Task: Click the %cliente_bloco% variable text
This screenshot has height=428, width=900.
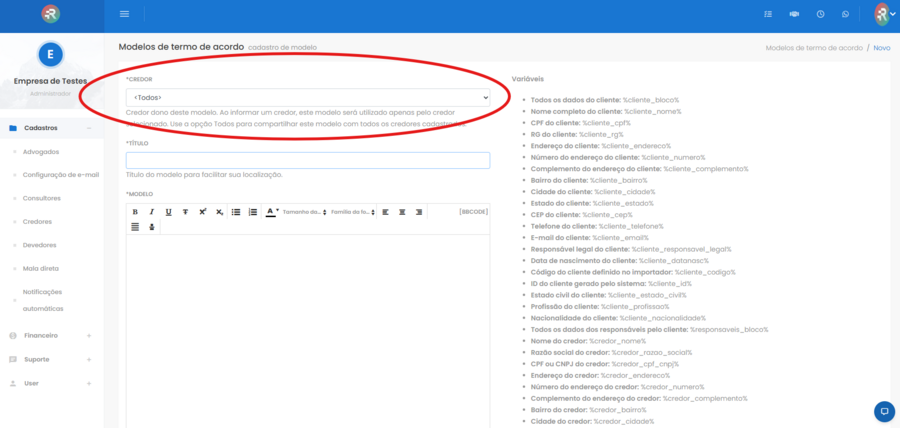Action: 651,100
